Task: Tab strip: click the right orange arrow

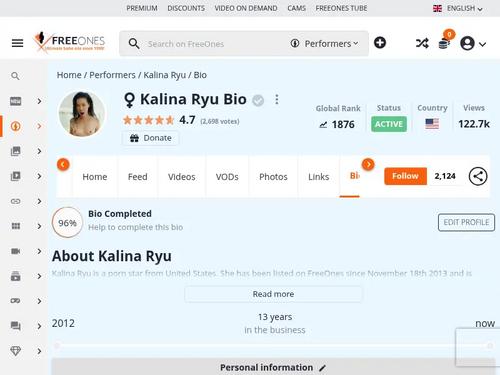Action: pyautogui.click(x=368, y=164)
